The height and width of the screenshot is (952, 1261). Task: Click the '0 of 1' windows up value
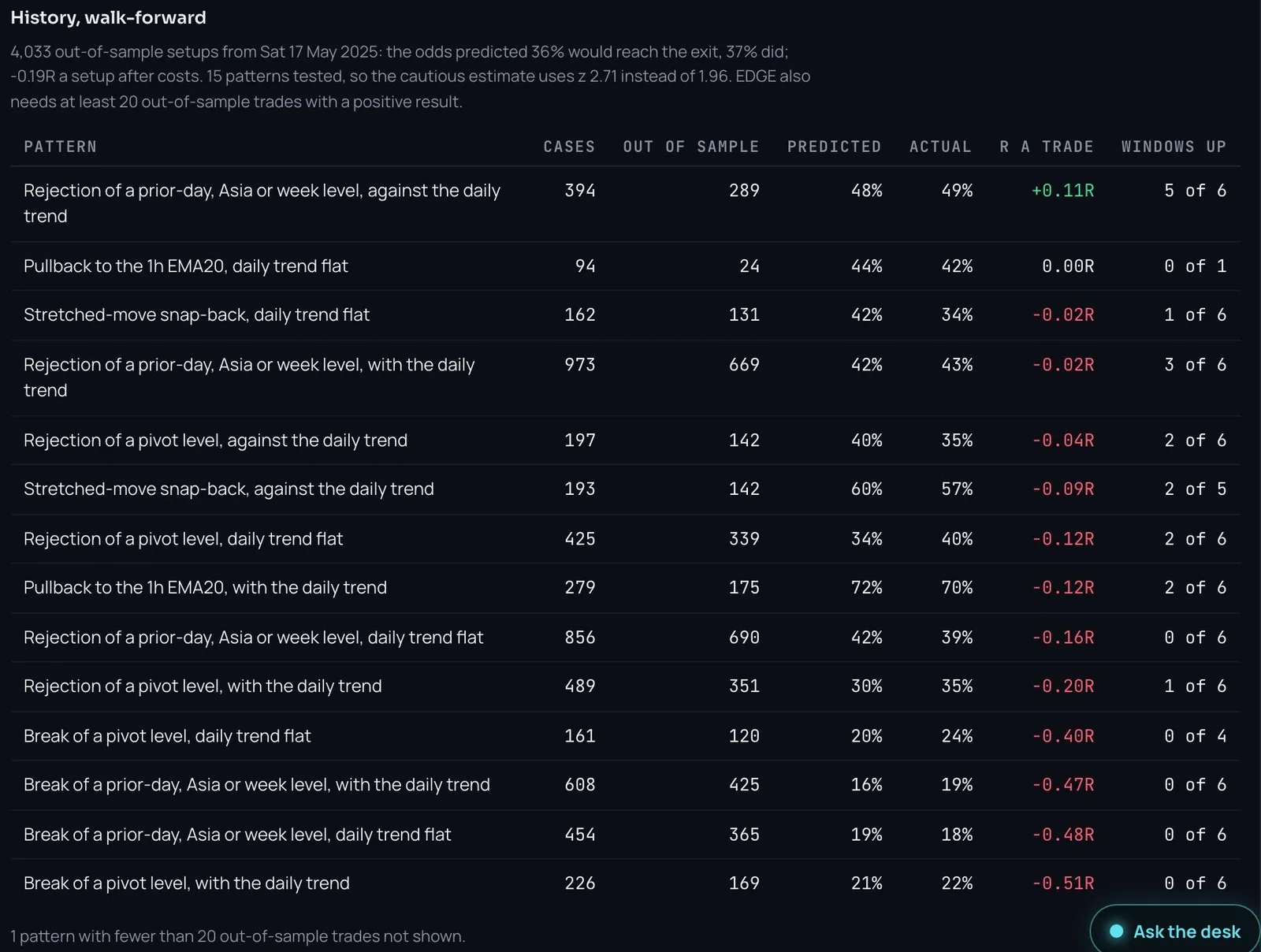(1195, 266)
